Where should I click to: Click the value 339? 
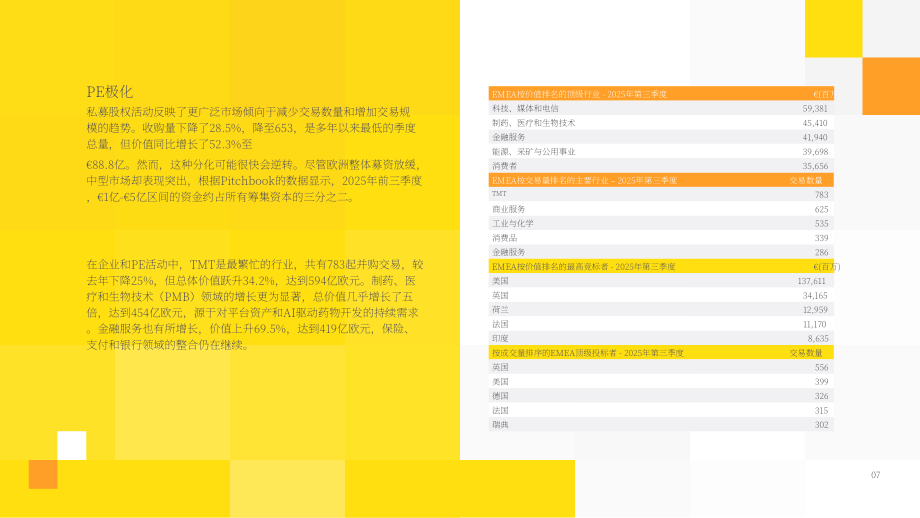pyautogui.click(x=821, y=238)
